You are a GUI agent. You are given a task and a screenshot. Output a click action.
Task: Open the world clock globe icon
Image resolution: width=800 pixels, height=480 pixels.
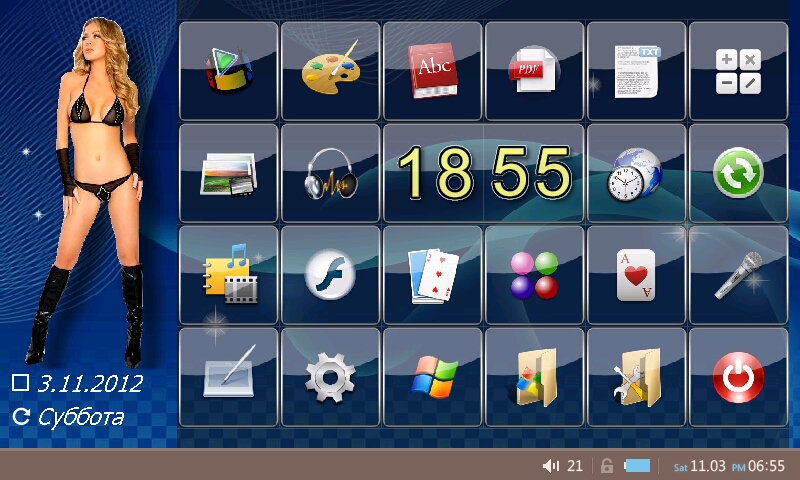click(x=637, y=173)
